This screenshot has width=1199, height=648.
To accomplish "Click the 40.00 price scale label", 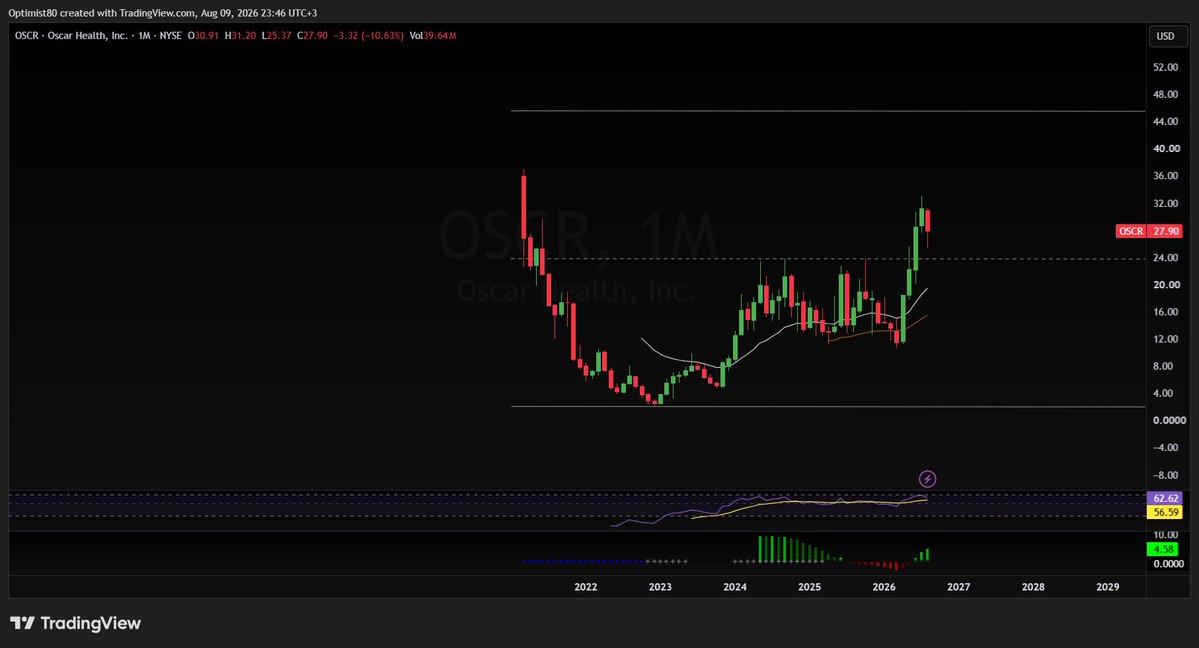I will coord(1166,149).
